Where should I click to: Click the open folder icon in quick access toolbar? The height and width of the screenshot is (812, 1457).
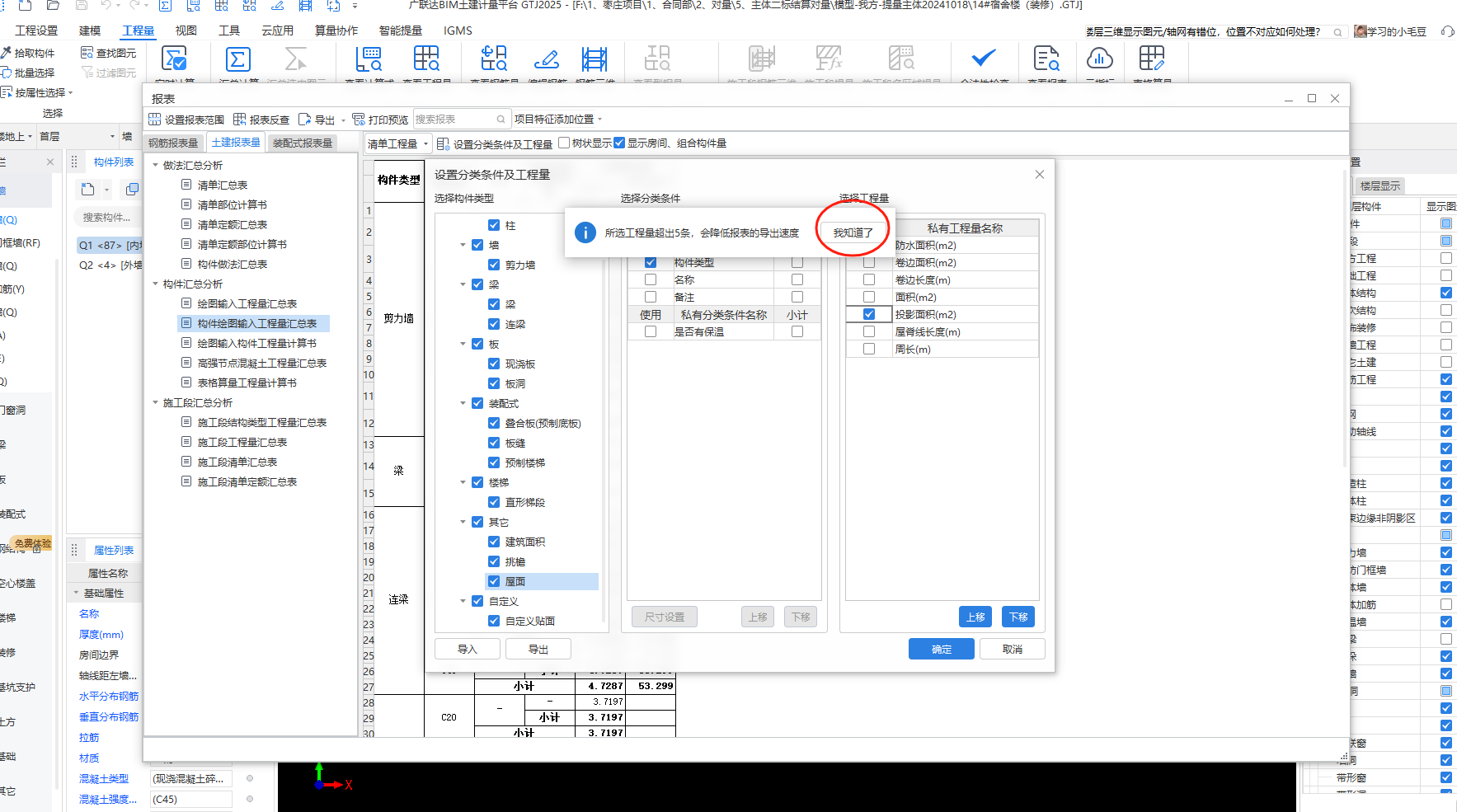[53, 5]
